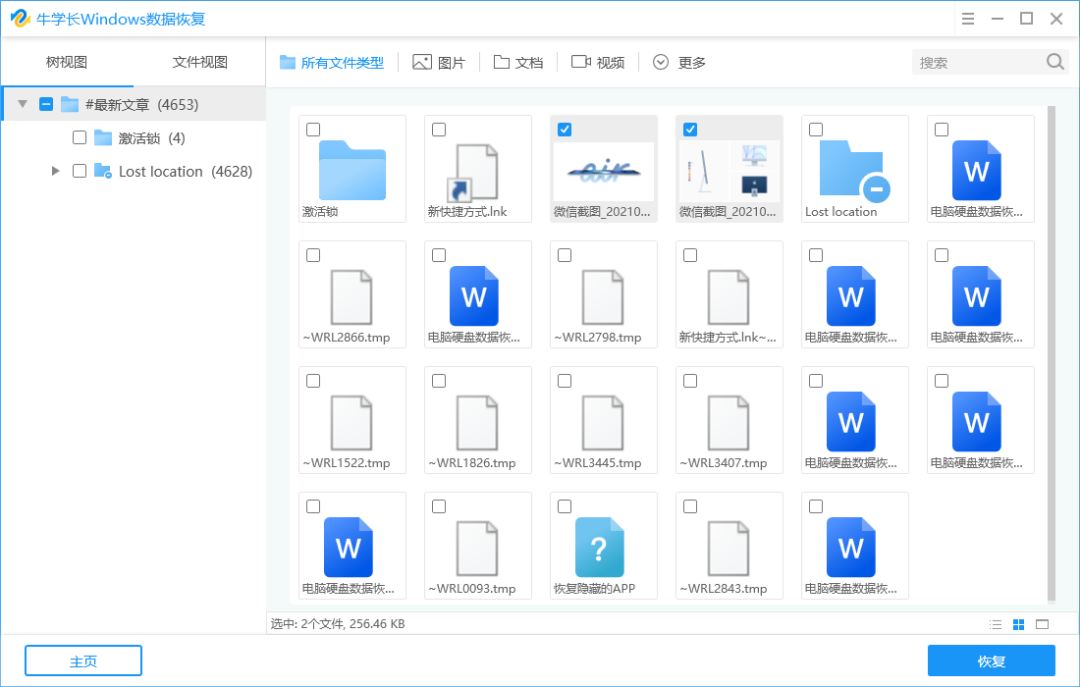
Task: Open the hamburger menu in title bar
Action: 967,18
